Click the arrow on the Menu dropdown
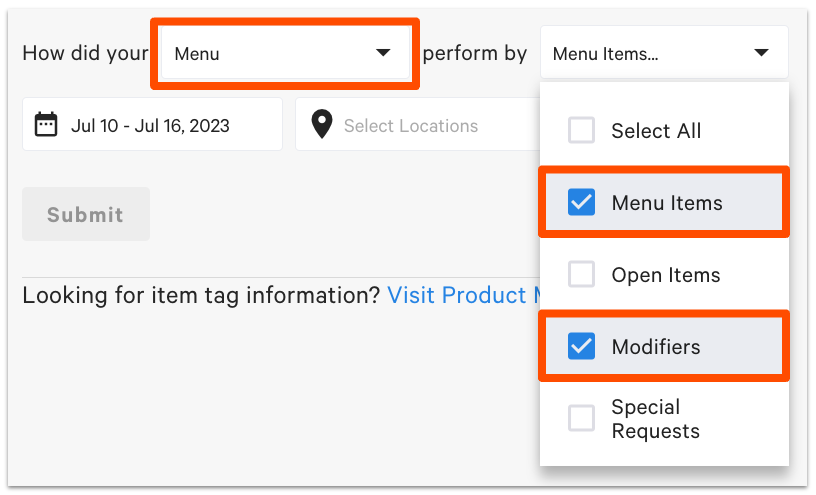The height and width of the screenshot is (495, 816). click(x=383, y=53)
